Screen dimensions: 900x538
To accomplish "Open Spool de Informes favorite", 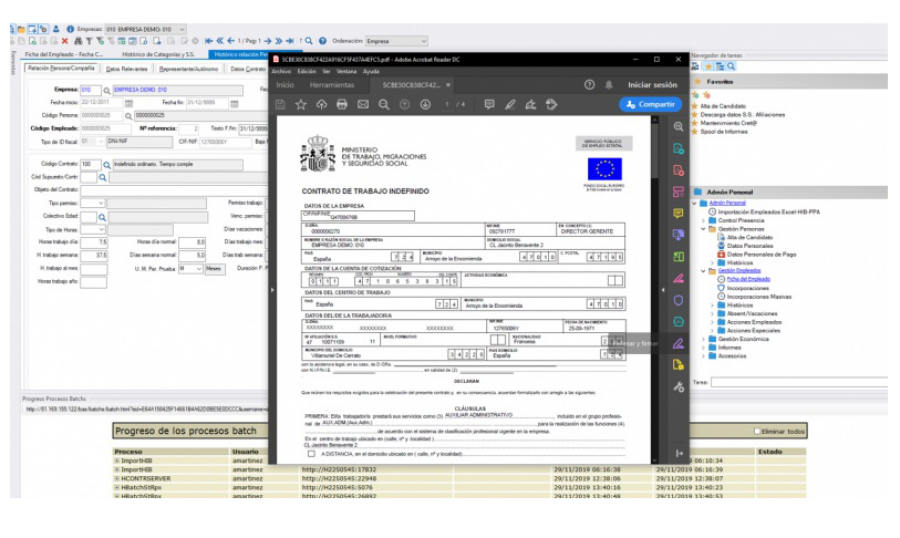I will click(x=724, y=131).
